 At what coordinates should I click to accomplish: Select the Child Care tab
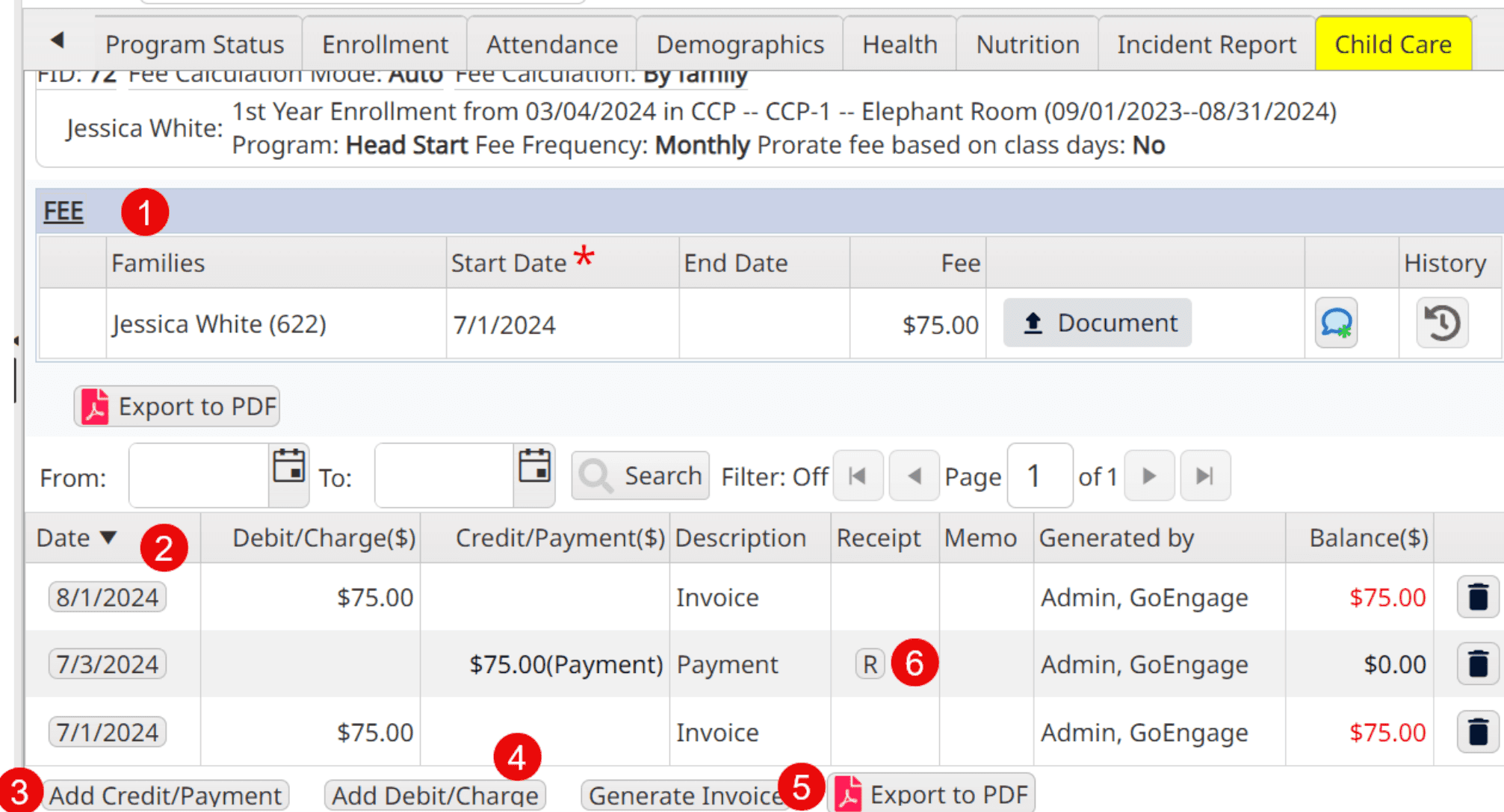(1393, 45)
